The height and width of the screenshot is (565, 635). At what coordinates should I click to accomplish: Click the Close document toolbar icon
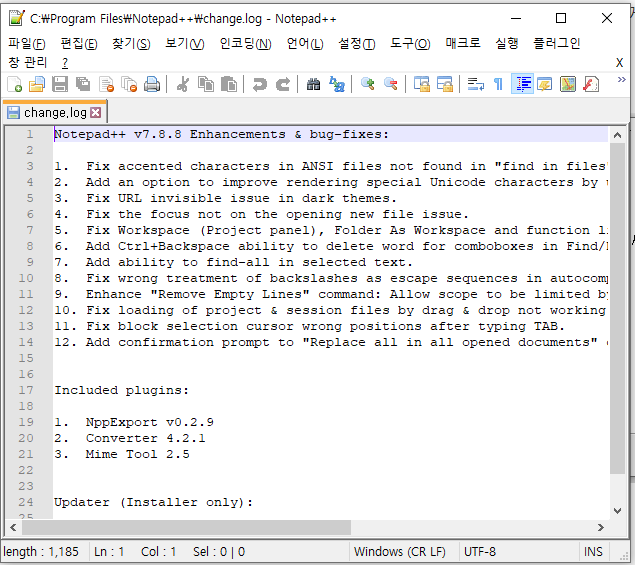coord(107,84)
